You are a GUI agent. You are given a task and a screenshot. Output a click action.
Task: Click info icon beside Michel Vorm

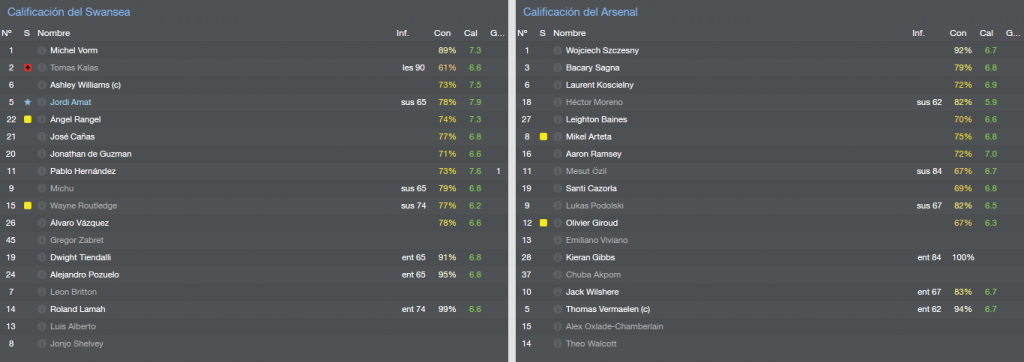click(x=42, y=50)
